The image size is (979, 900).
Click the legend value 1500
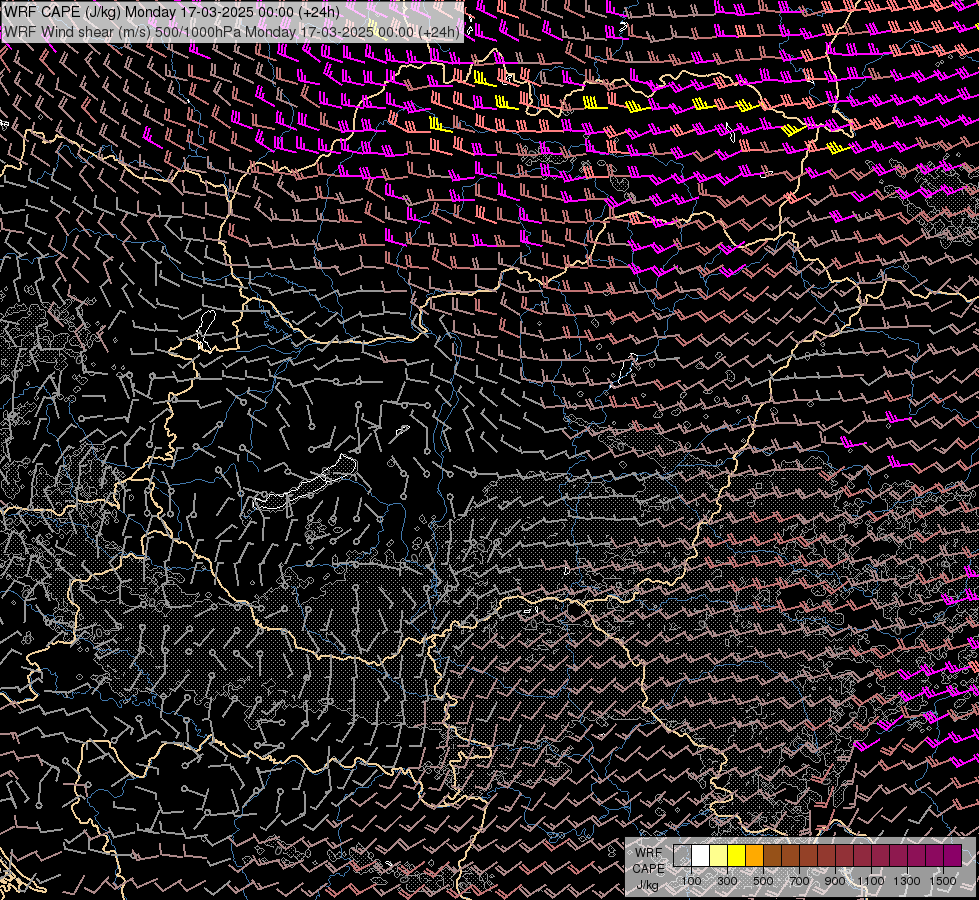[943, 881]
